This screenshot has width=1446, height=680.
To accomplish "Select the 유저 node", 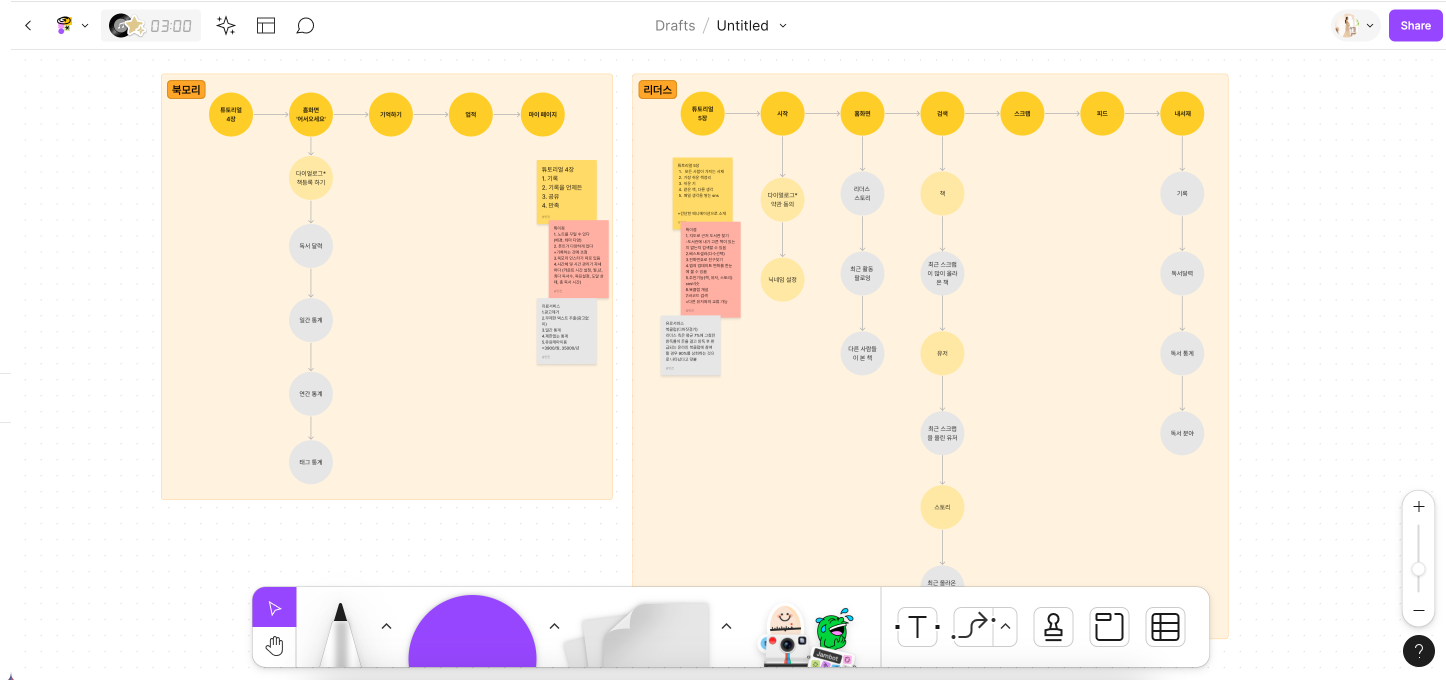I will point(942,353).
